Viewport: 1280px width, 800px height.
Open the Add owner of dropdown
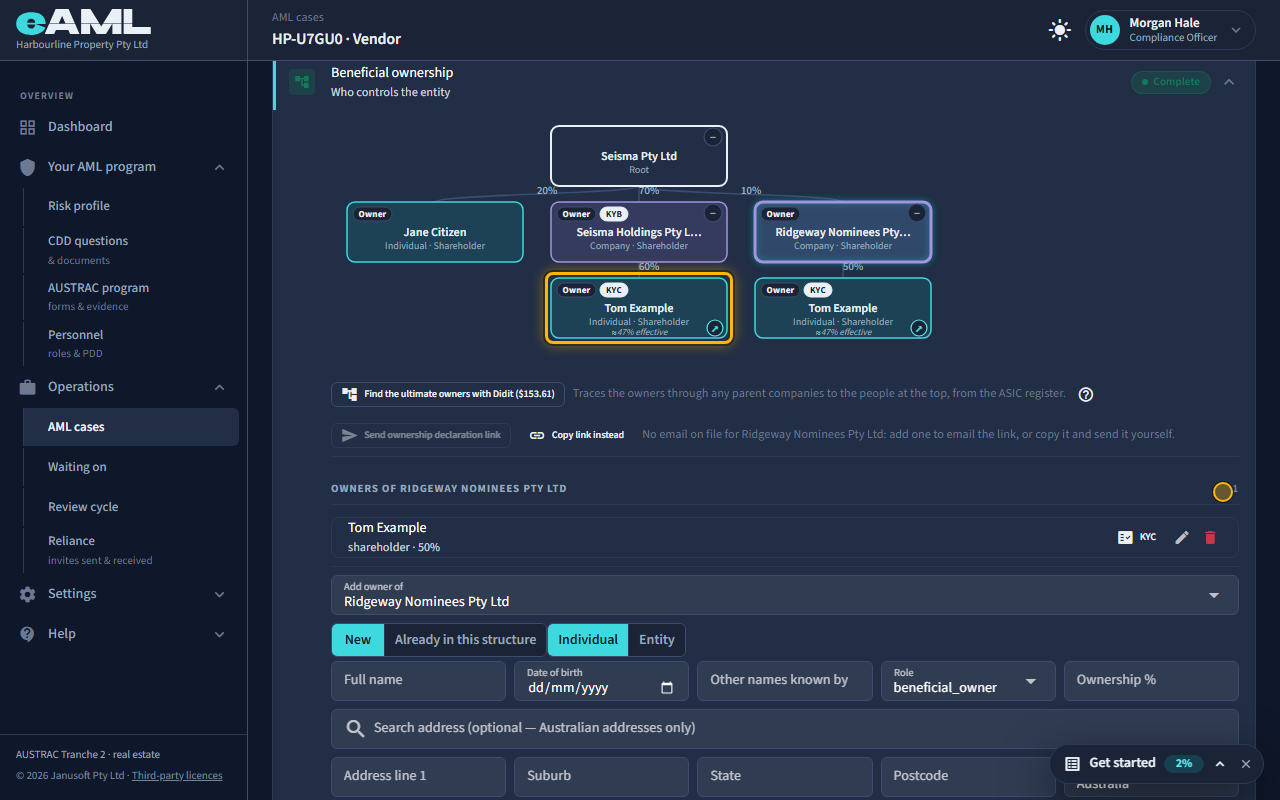pyautogui.click(x=785, y=595)
